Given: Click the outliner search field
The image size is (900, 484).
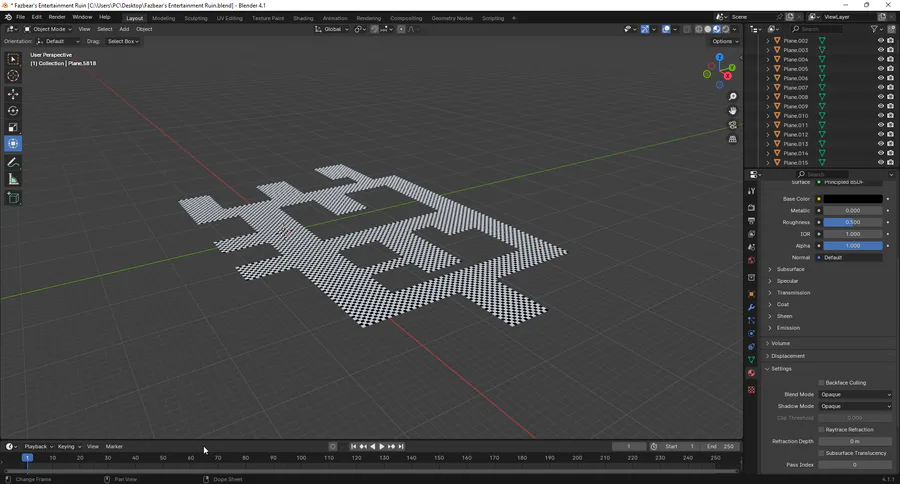Looking at the screenshot, I should coord(816,29).
